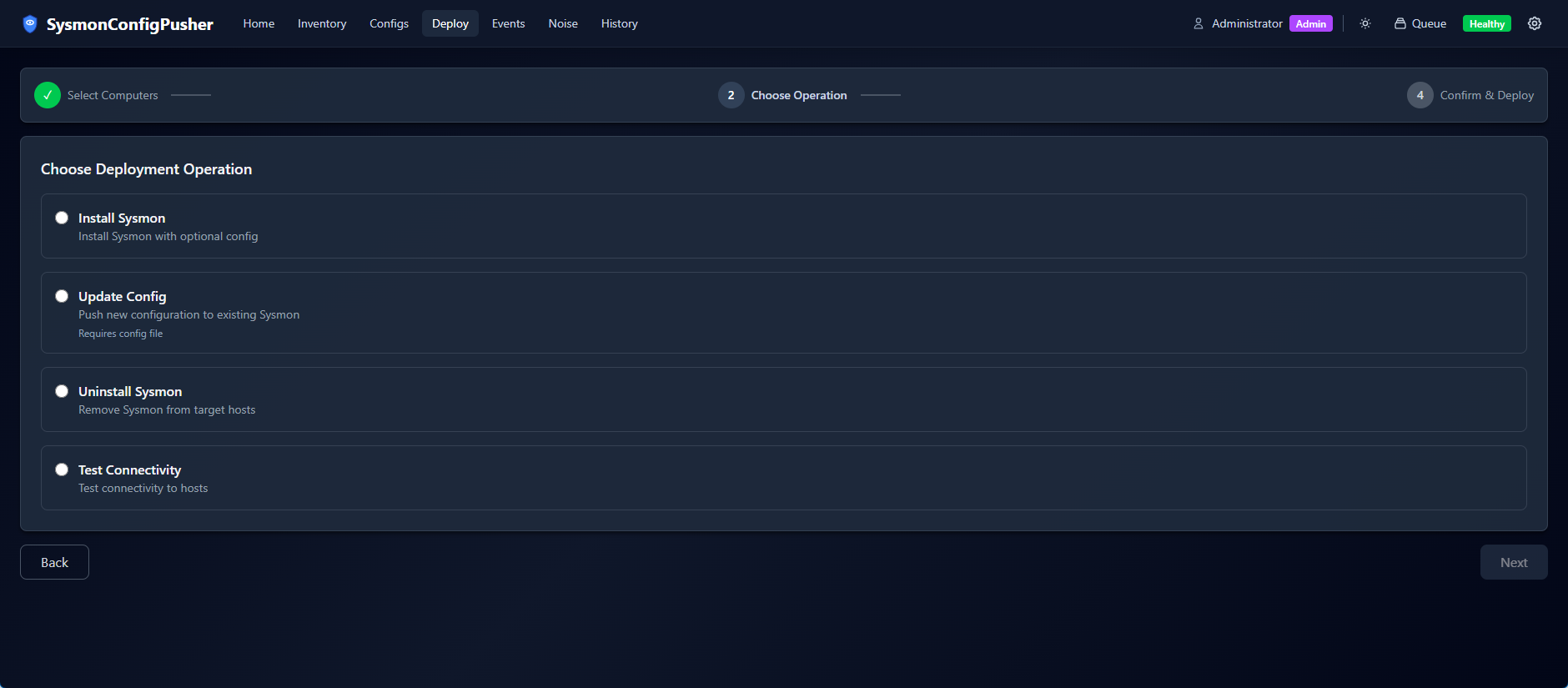This screenshot has width=1568, height=688.
Task: Click the Queue label in the header
Action: tap(1429, 23)
